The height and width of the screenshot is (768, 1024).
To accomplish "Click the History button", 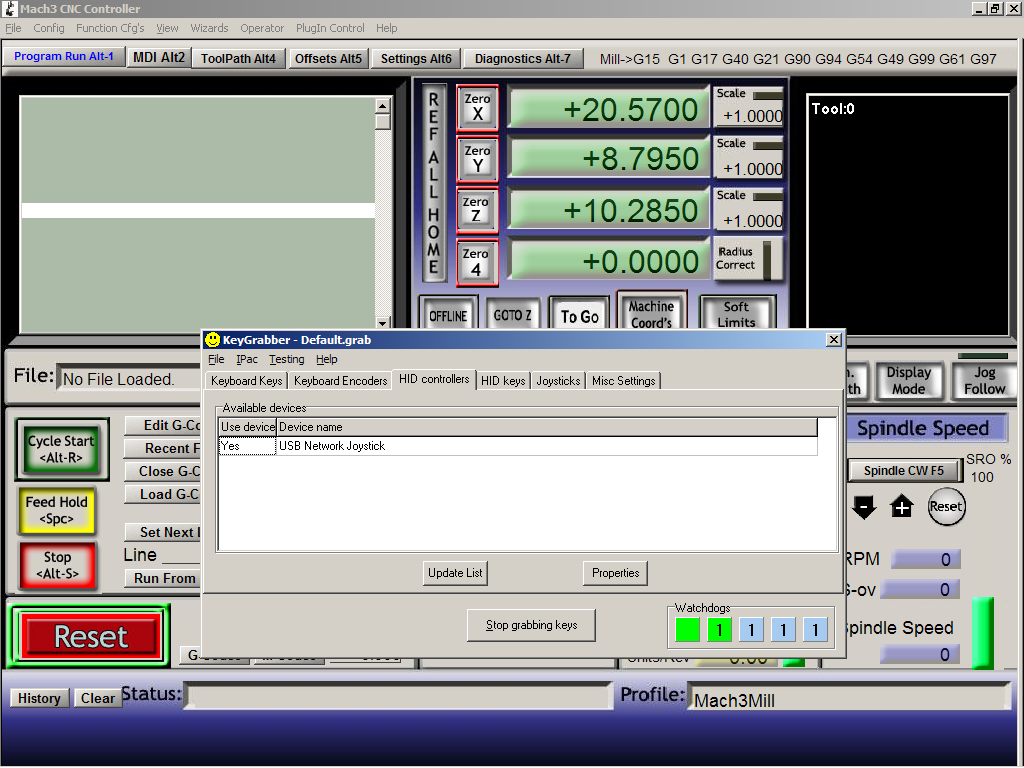I will tap(39, 698).
